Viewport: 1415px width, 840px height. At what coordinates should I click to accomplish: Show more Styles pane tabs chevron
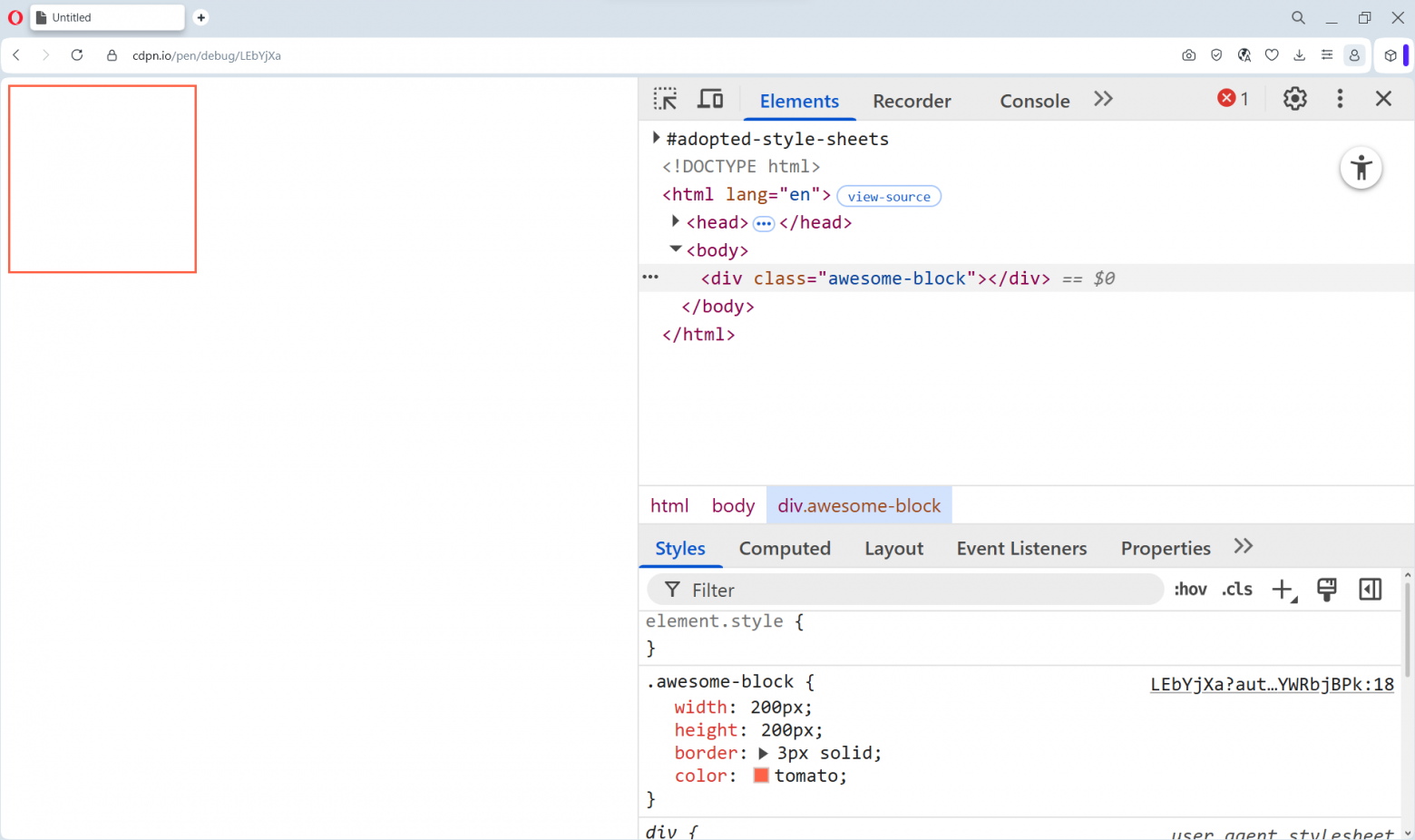[x=1244, y=546]
